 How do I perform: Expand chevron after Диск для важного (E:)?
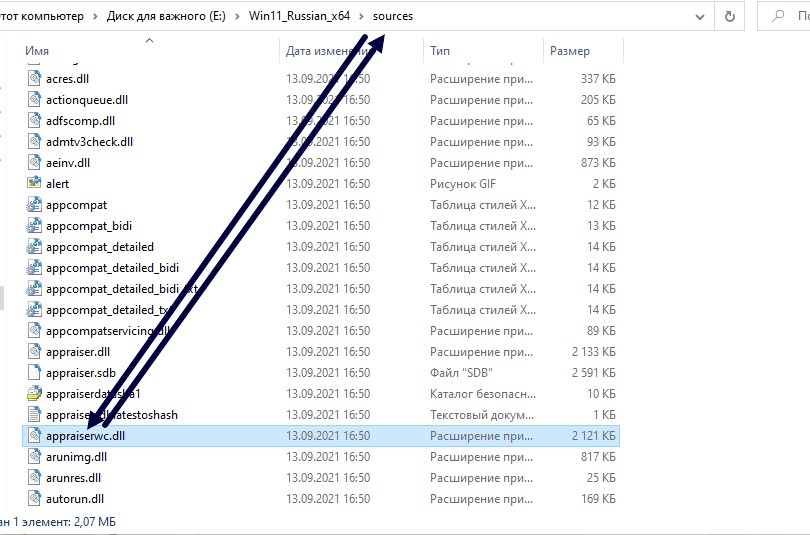(x=237, y=17)
